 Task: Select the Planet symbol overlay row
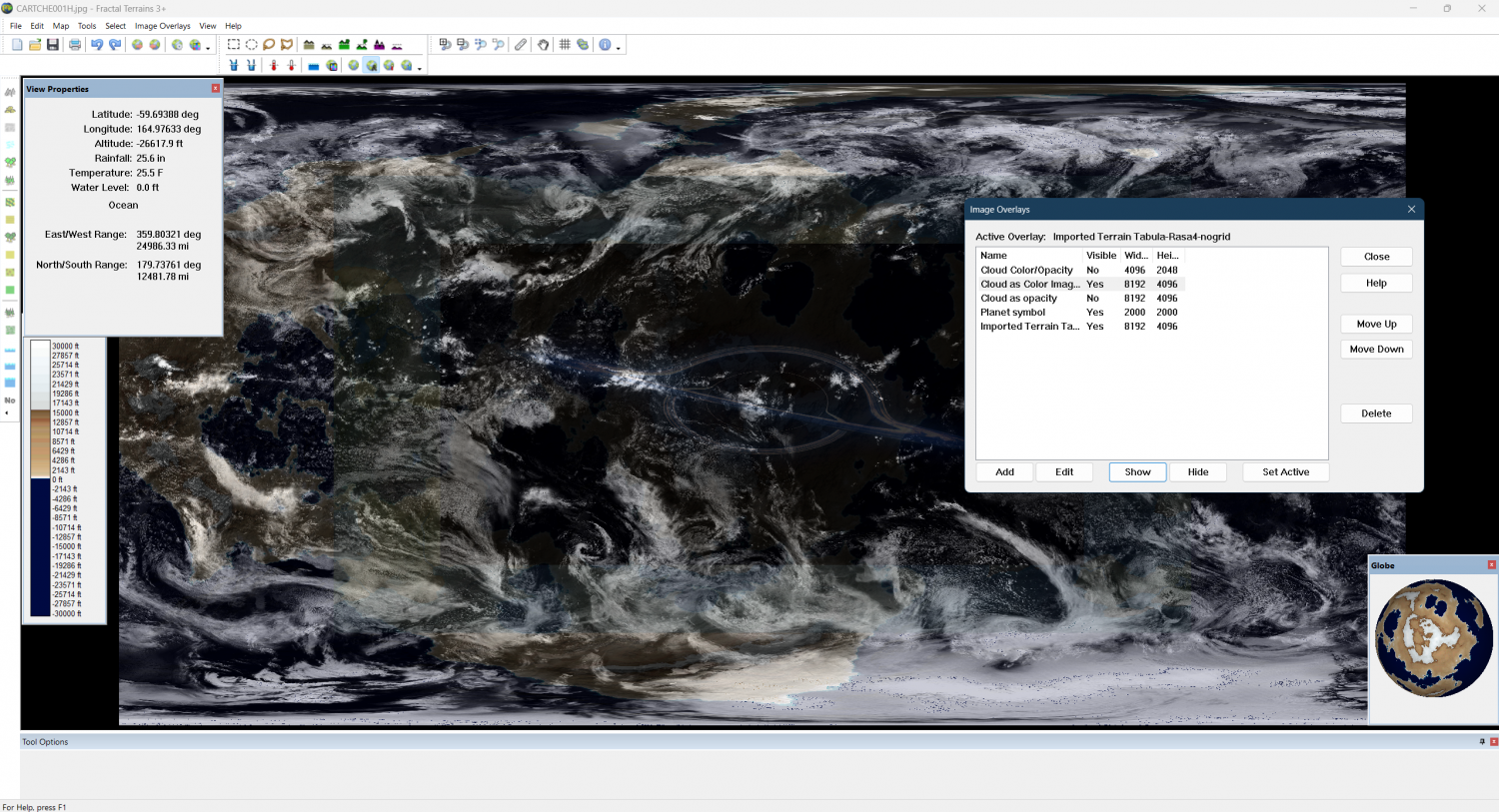point(1013,313)
